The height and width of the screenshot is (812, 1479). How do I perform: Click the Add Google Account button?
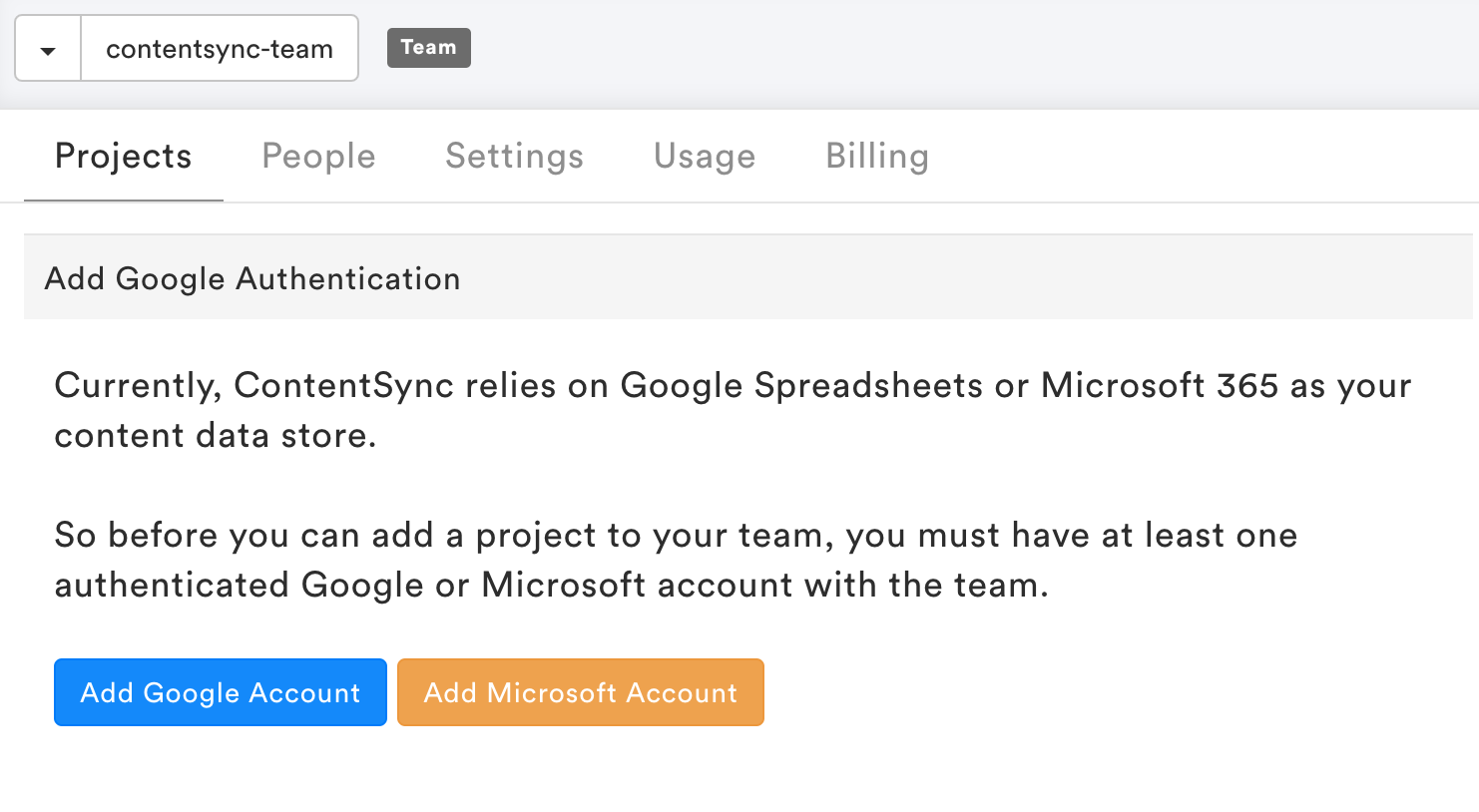point(221,692)
